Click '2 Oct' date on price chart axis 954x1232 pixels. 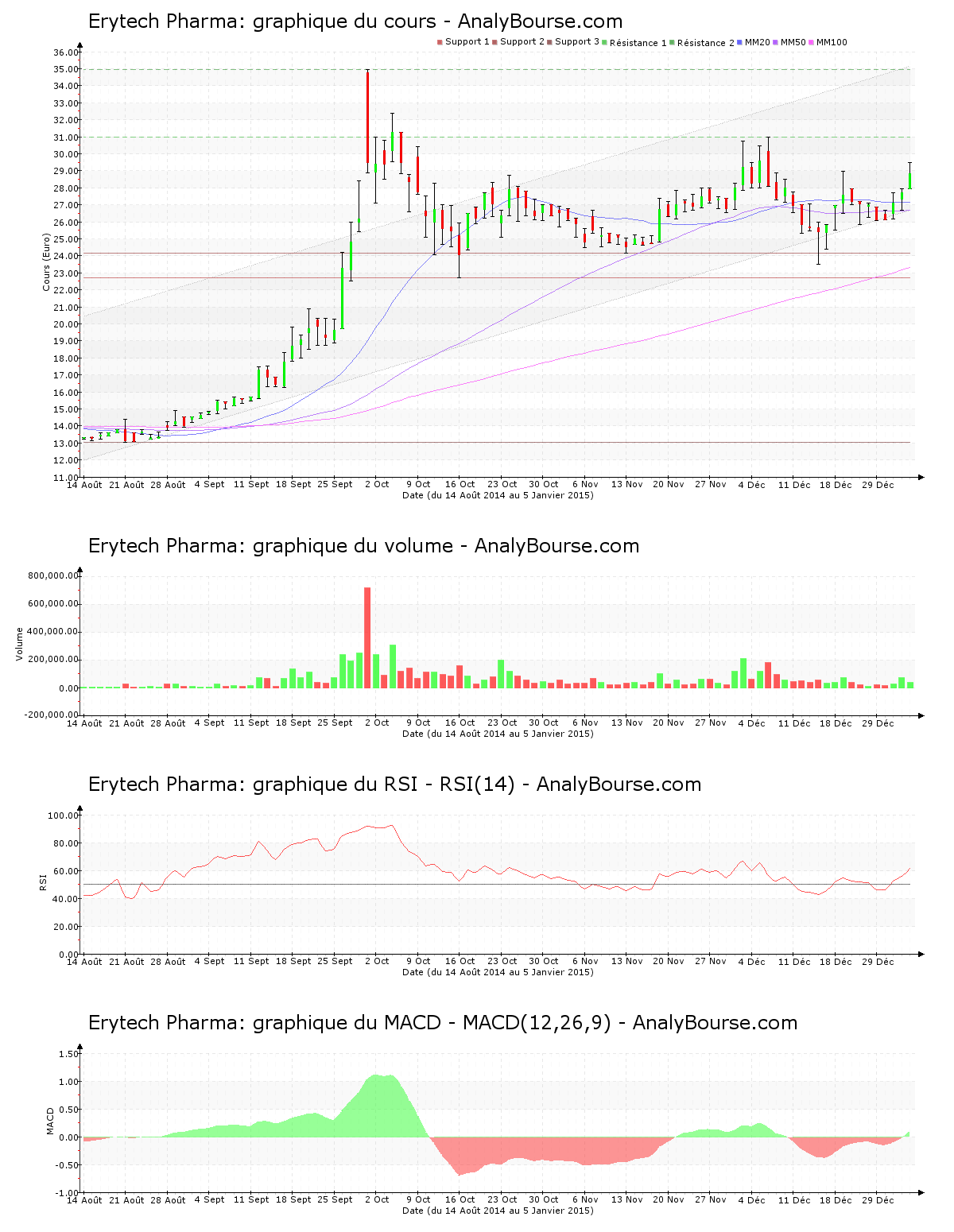378,484
